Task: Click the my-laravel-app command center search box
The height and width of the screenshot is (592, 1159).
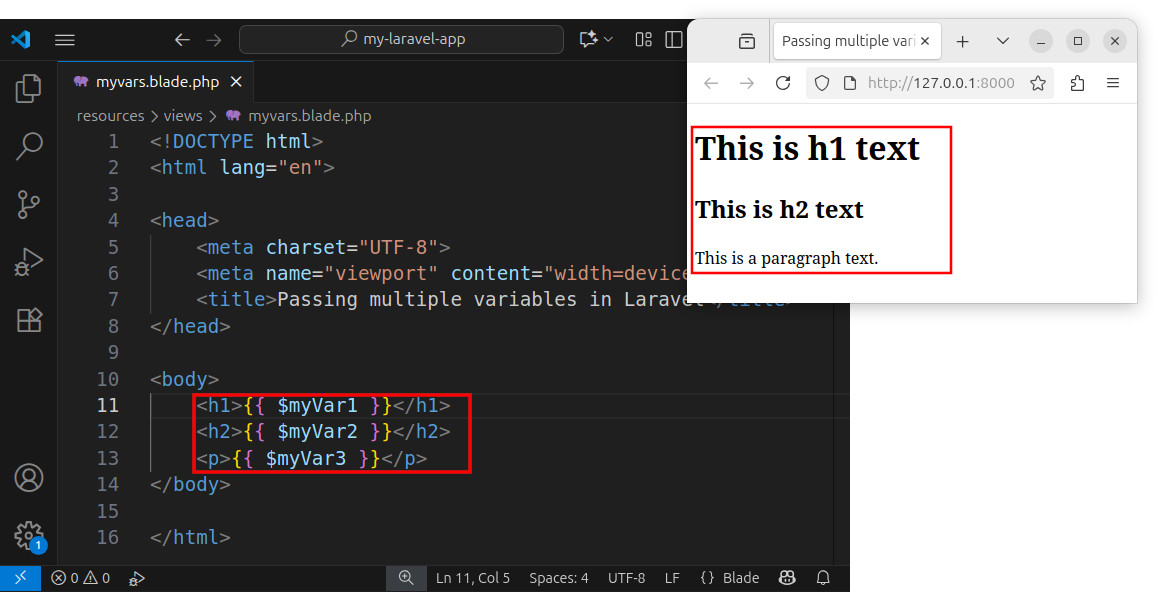Action: (401, 39)
